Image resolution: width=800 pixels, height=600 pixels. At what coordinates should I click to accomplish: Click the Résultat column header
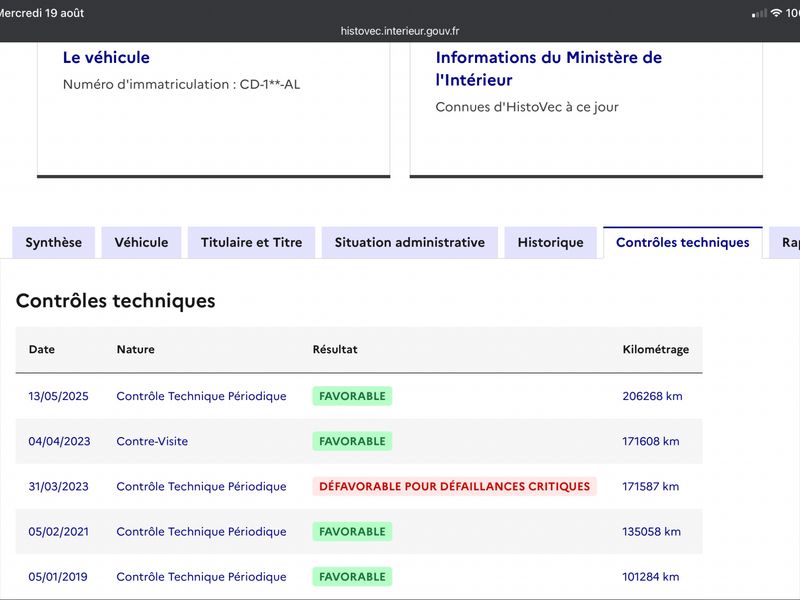point(335,349)
